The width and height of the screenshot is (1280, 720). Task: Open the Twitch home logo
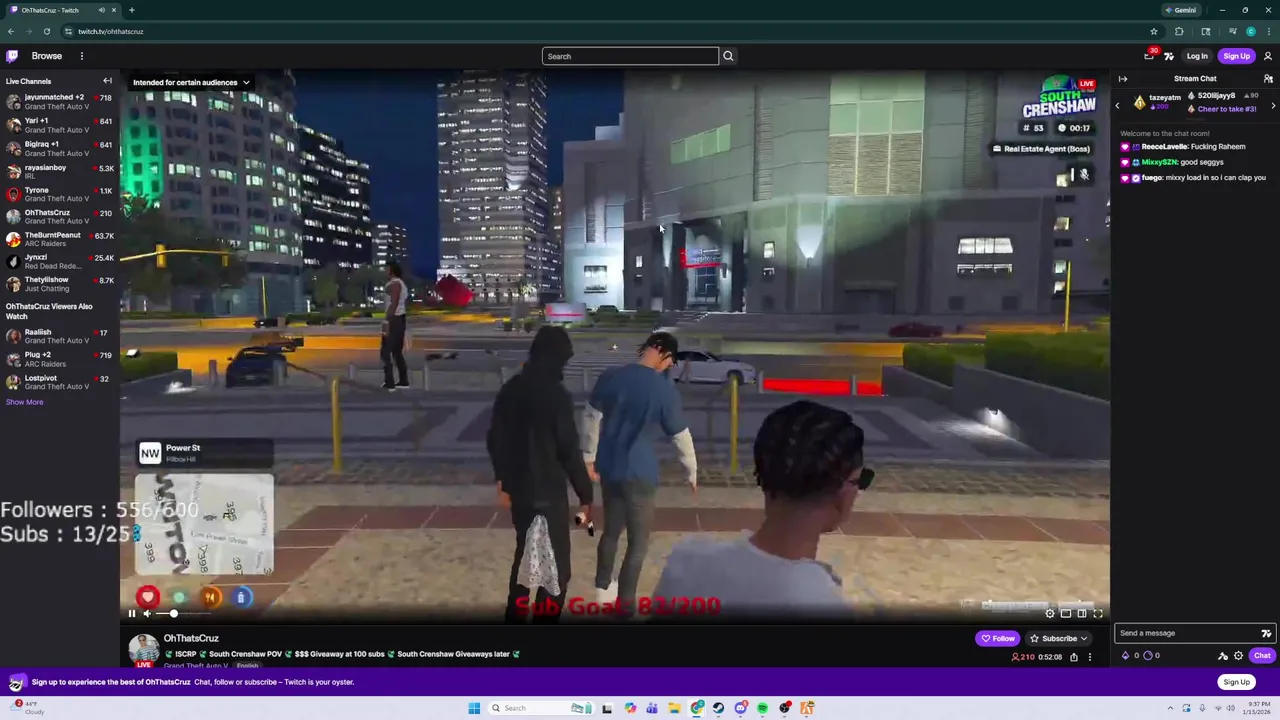pos(12,56)
